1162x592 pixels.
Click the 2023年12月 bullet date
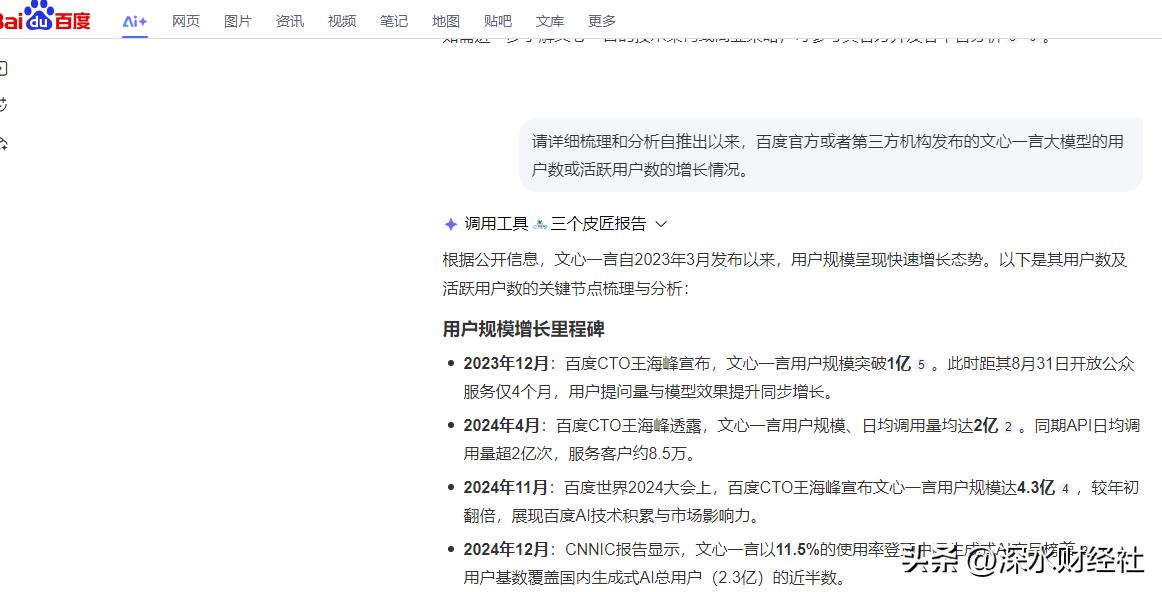[505, 364]
